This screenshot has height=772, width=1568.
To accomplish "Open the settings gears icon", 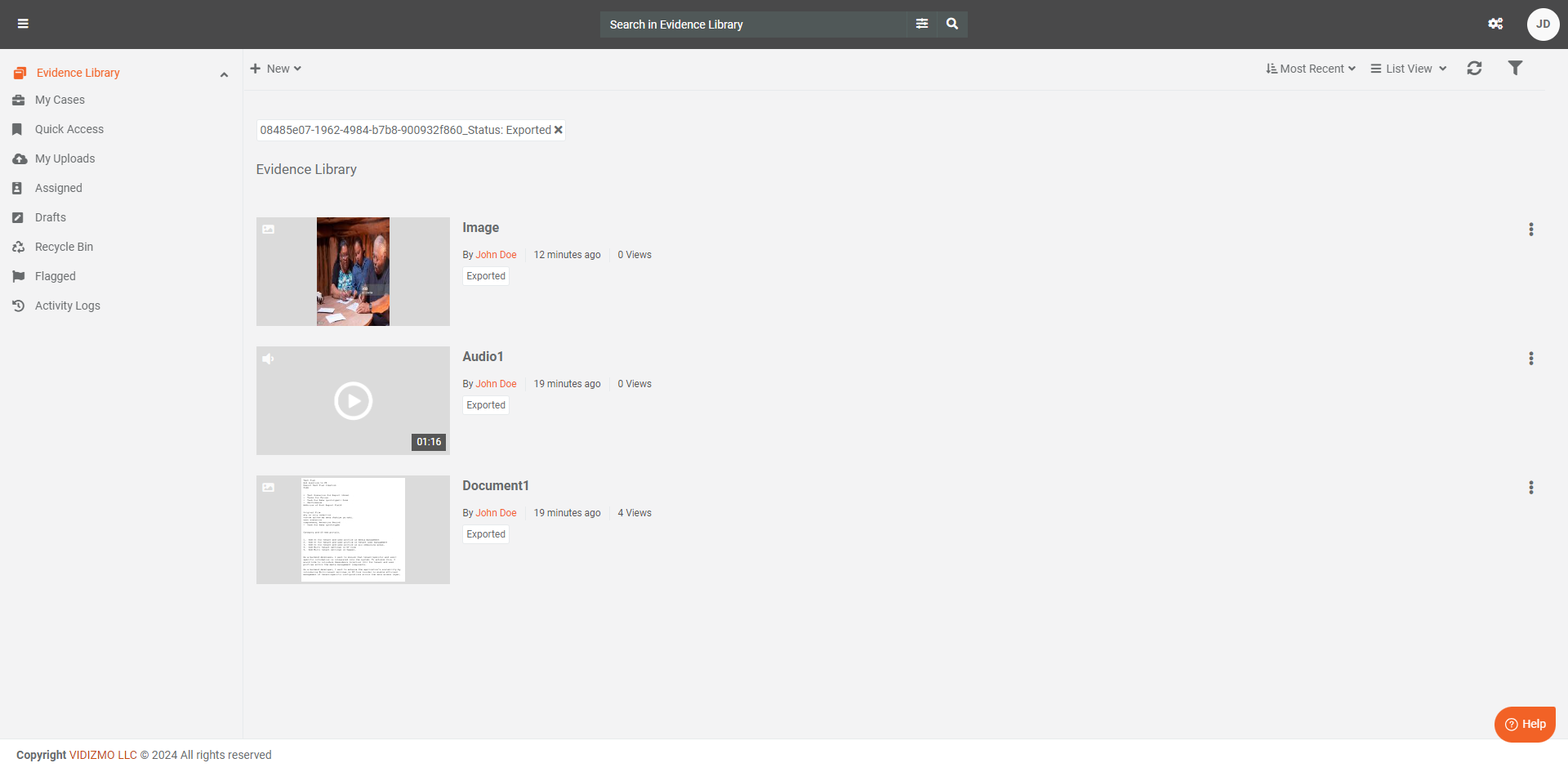I will tap(1495, 24).
